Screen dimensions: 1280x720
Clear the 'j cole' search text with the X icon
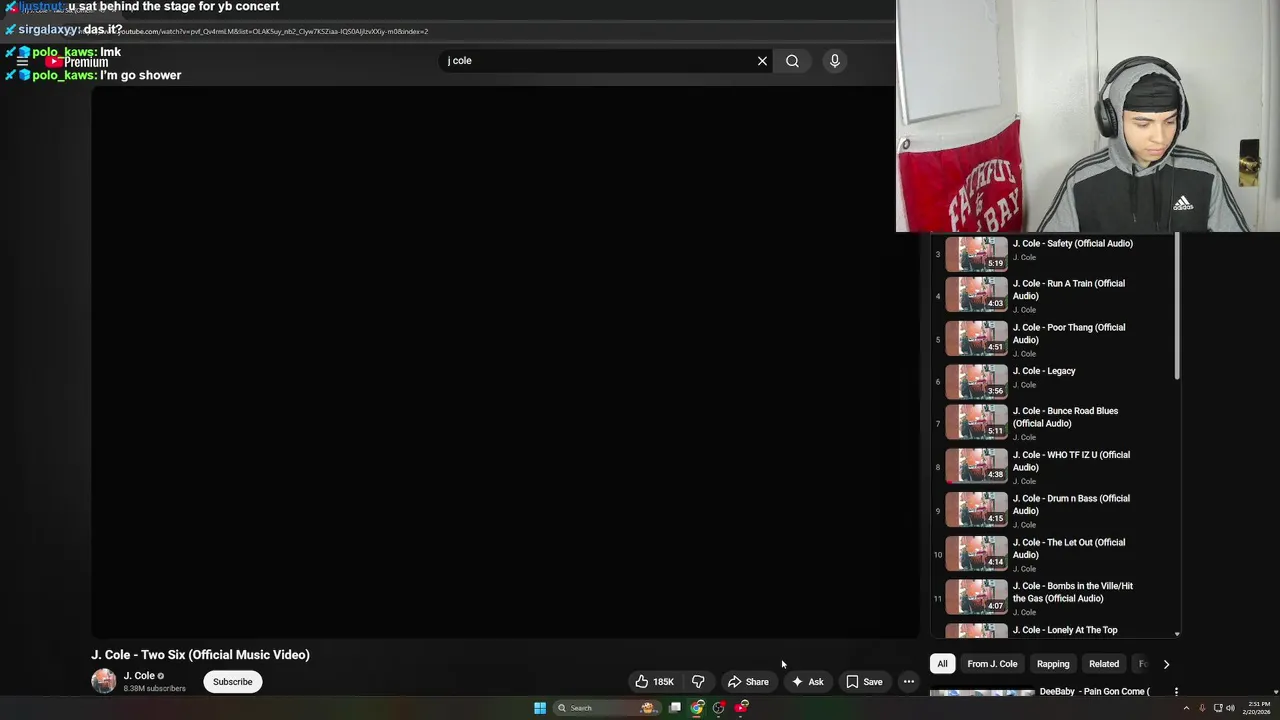pyautogui.click(x=762, y=61)
